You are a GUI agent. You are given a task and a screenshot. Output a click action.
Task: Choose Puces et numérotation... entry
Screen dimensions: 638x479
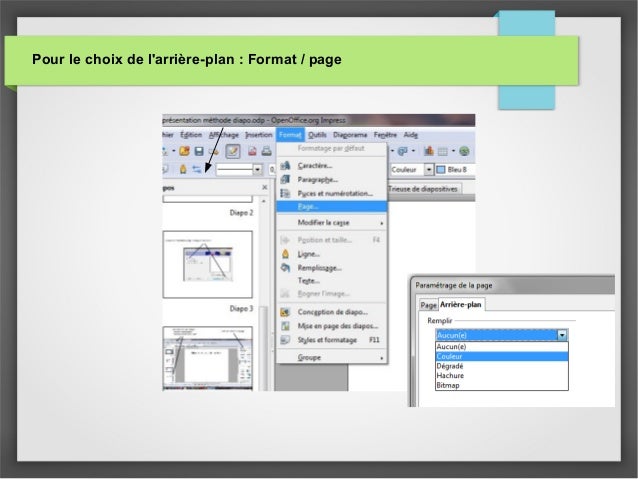332,193
